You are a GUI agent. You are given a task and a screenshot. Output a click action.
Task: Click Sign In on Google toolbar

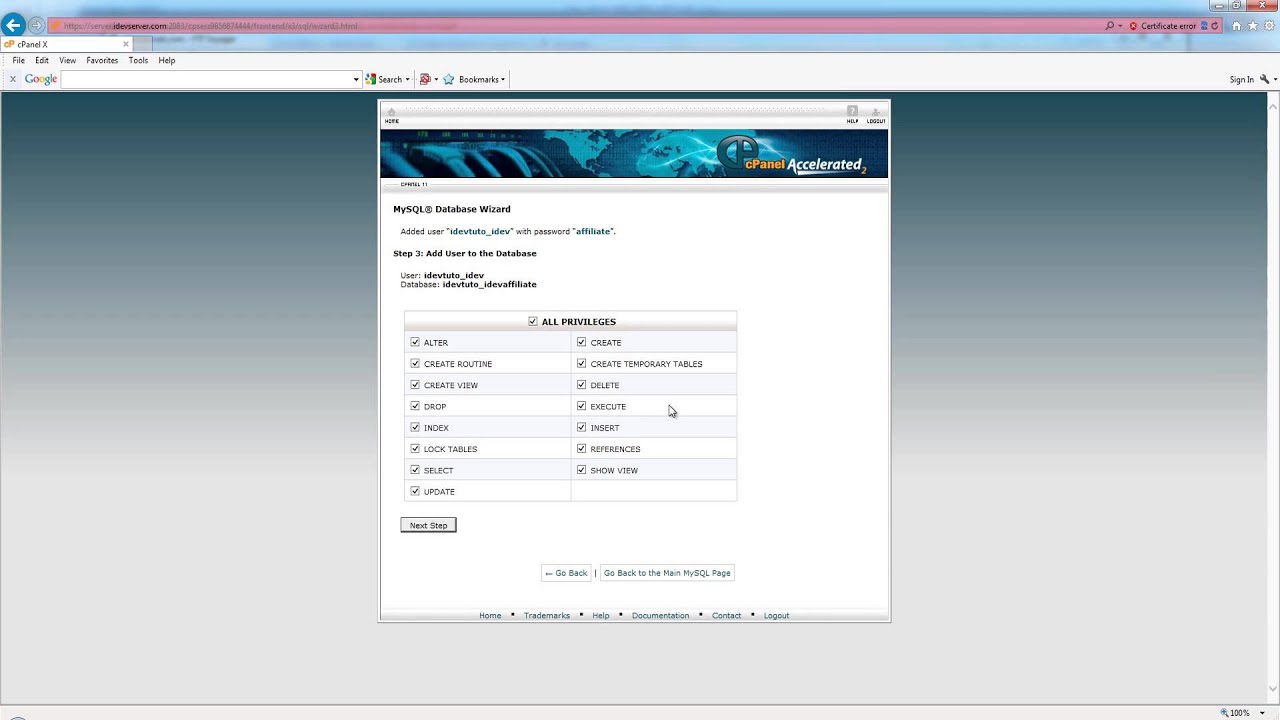(1242, 79)
